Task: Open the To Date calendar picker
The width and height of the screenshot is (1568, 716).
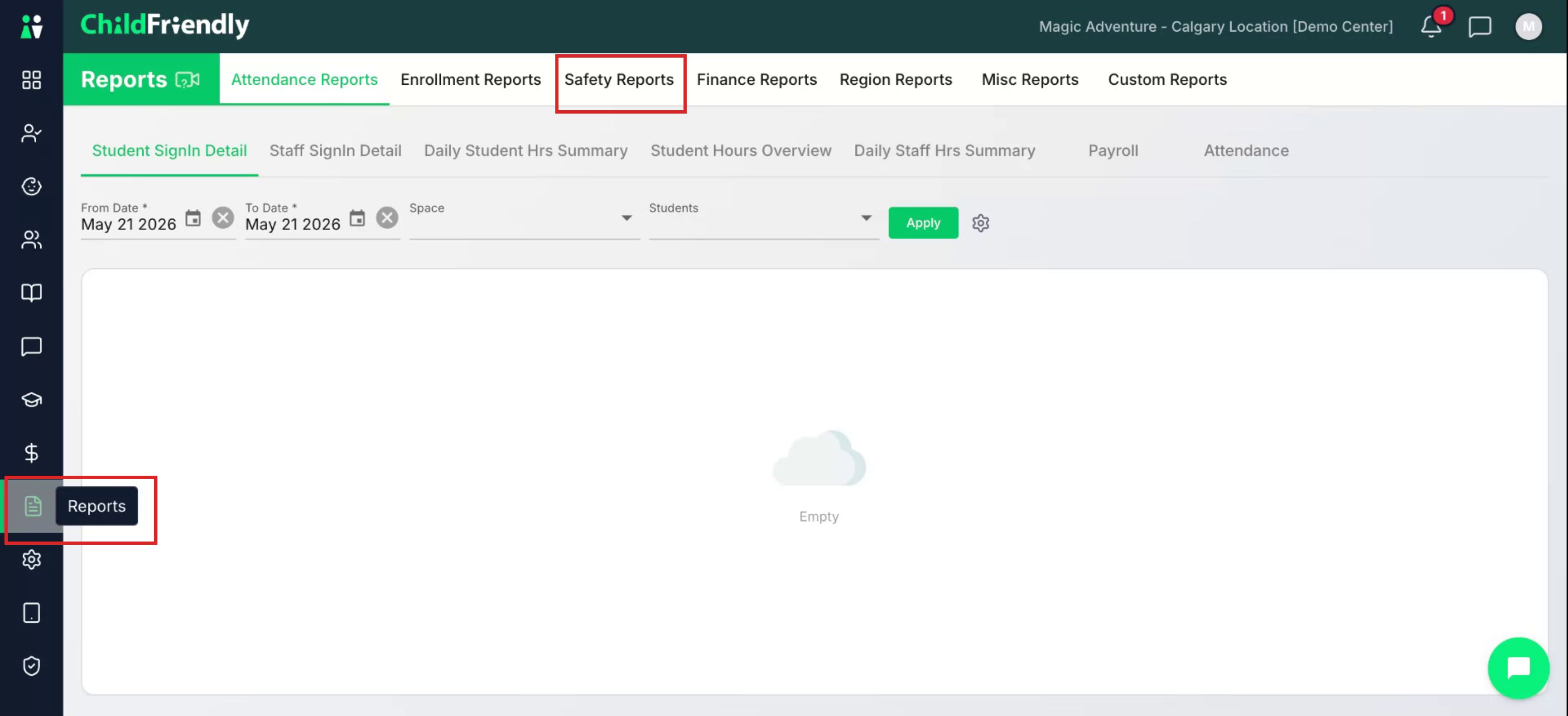Action: click(357, 218)
